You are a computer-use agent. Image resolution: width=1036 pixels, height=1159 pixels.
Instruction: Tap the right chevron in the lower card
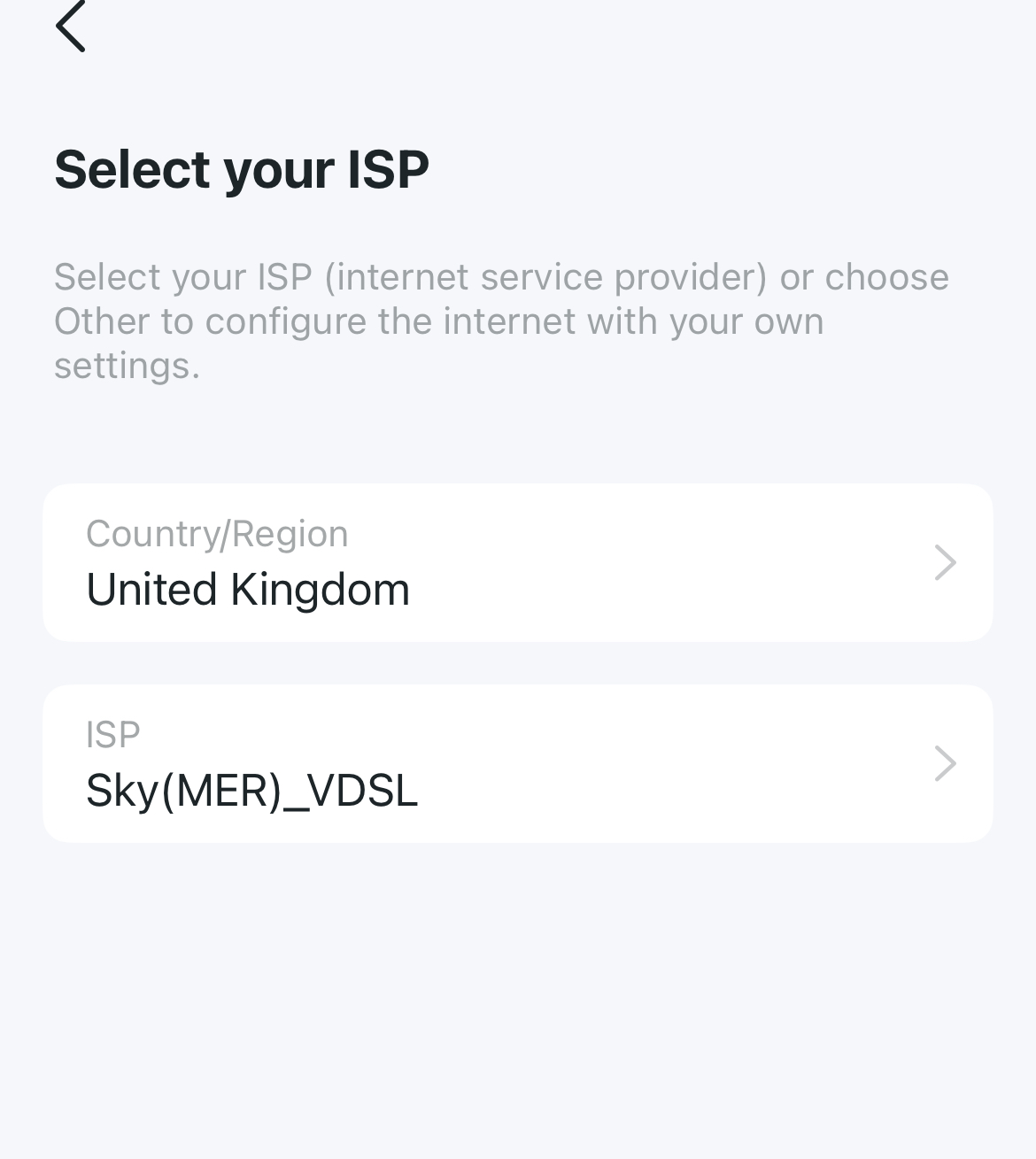tap(945, 763)
